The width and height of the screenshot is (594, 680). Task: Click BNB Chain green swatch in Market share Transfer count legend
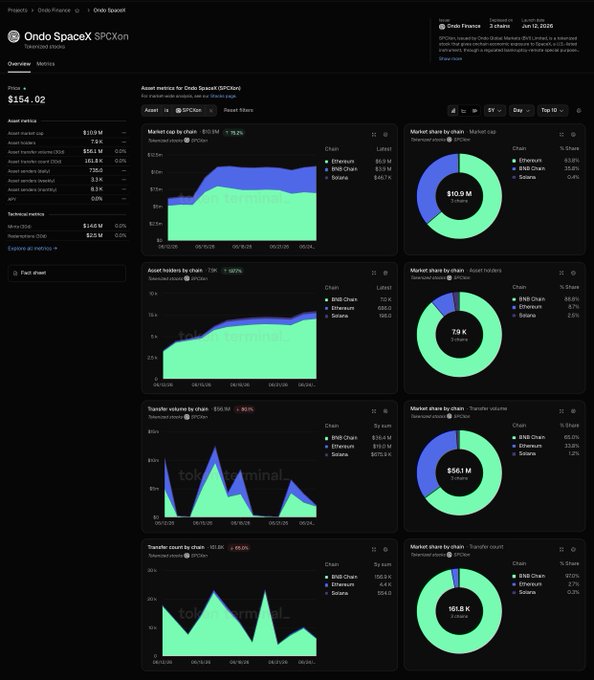514,576
